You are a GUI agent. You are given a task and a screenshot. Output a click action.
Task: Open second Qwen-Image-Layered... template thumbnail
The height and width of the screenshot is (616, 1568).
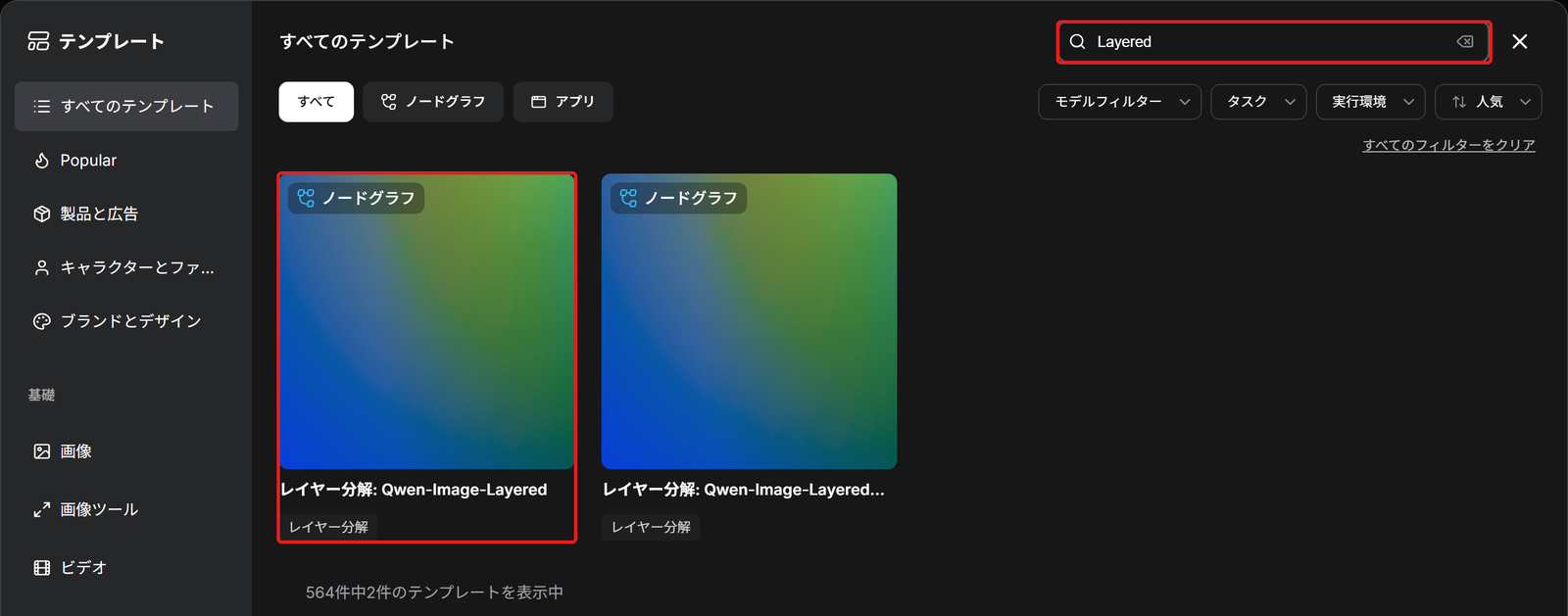[749, 321]
